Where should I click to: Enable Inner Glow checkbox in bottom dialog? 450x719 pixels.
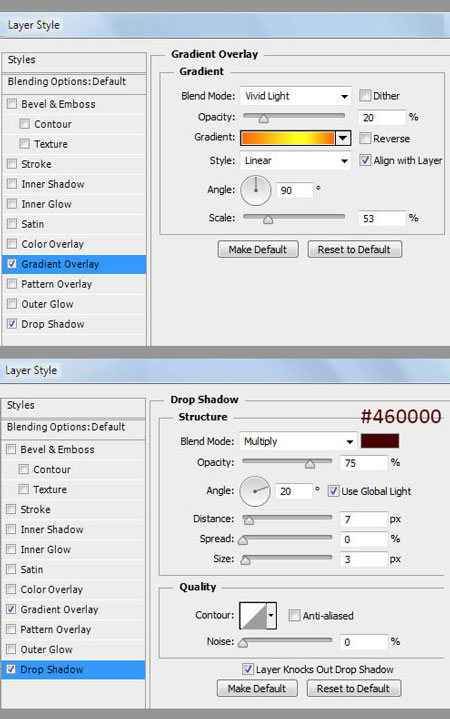coord(11,549)
